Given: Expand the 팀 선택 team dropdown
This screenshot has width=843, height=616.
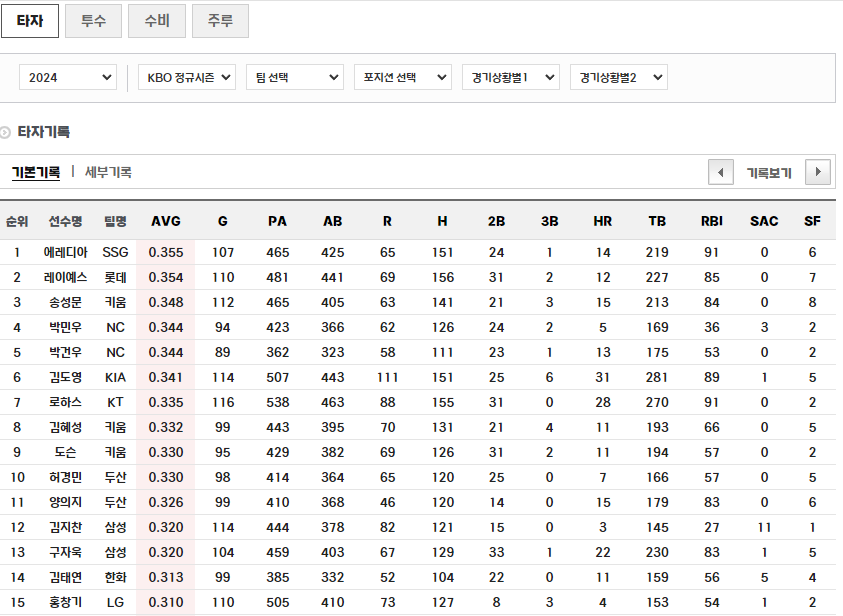Looking at the screenshot, I should click(x=294, y=76).
